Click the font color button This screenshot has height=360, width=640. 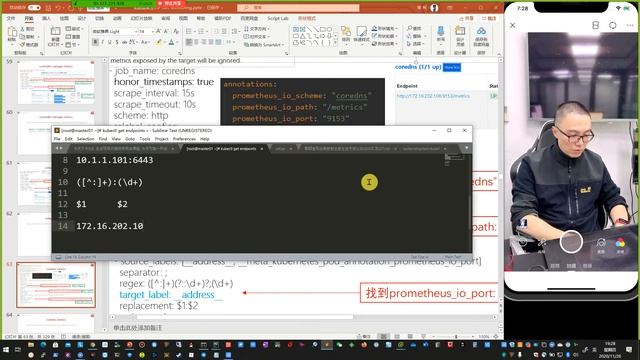[x=172, y=42]
